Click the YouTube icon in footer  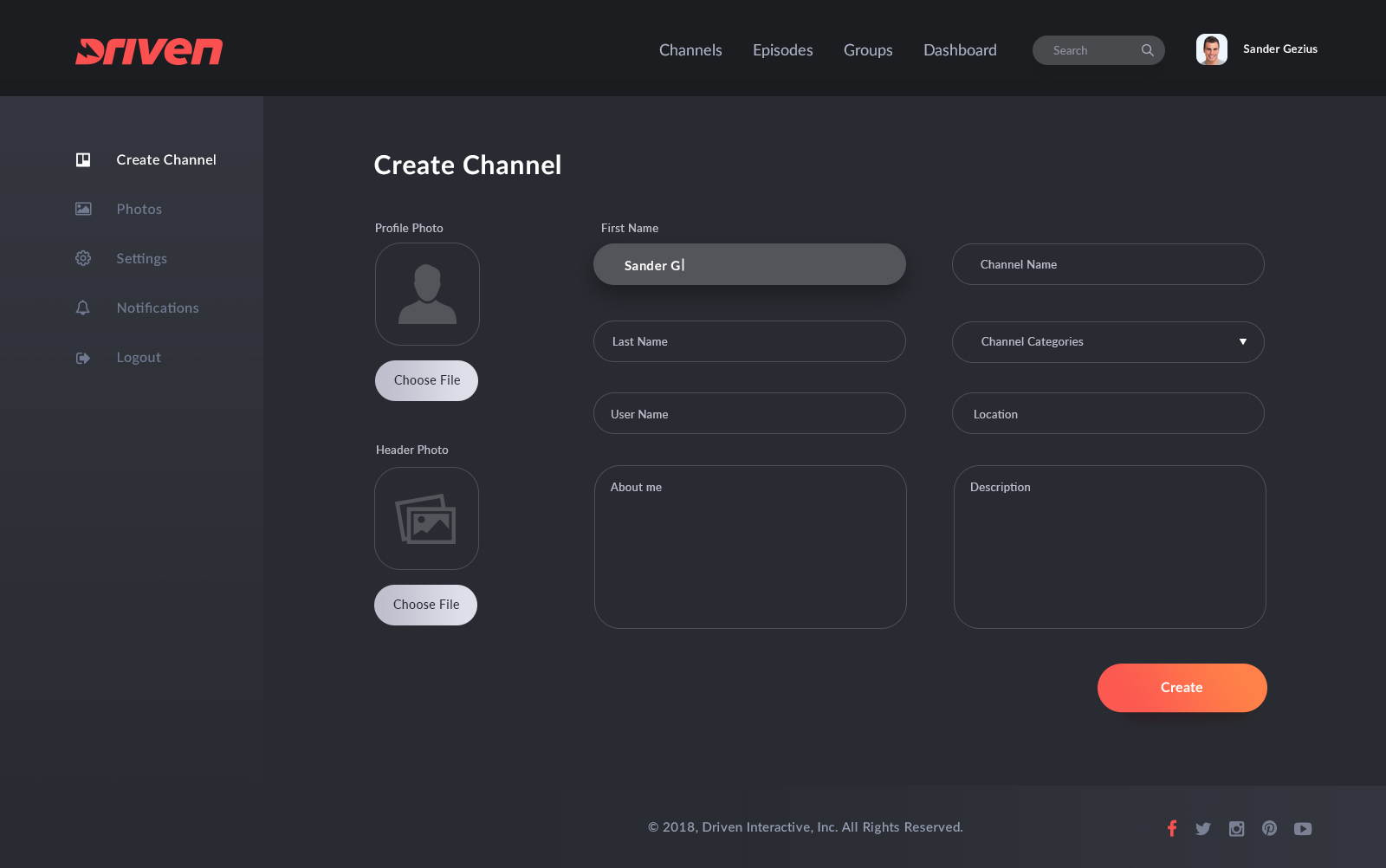(1303, 829)
